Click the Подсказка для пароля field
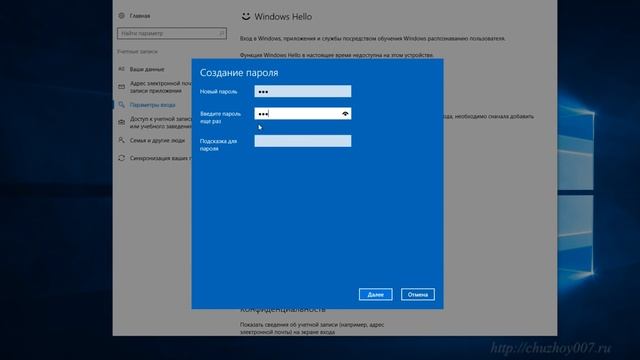Viewport: 640px width, 360px height. 302,141
